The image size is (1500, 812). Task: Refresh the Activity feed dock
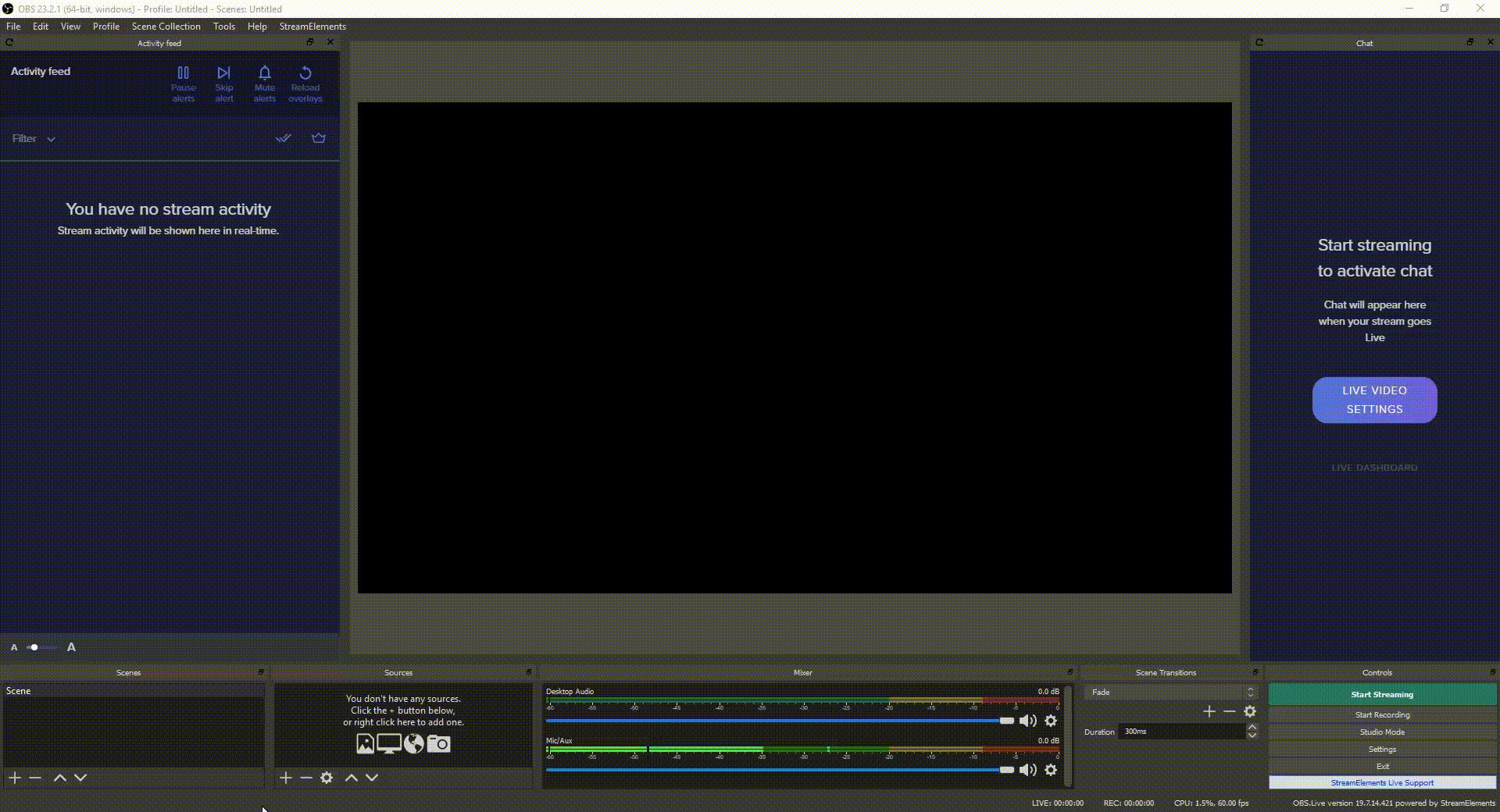pyautogui.click(x=9, y=43)
